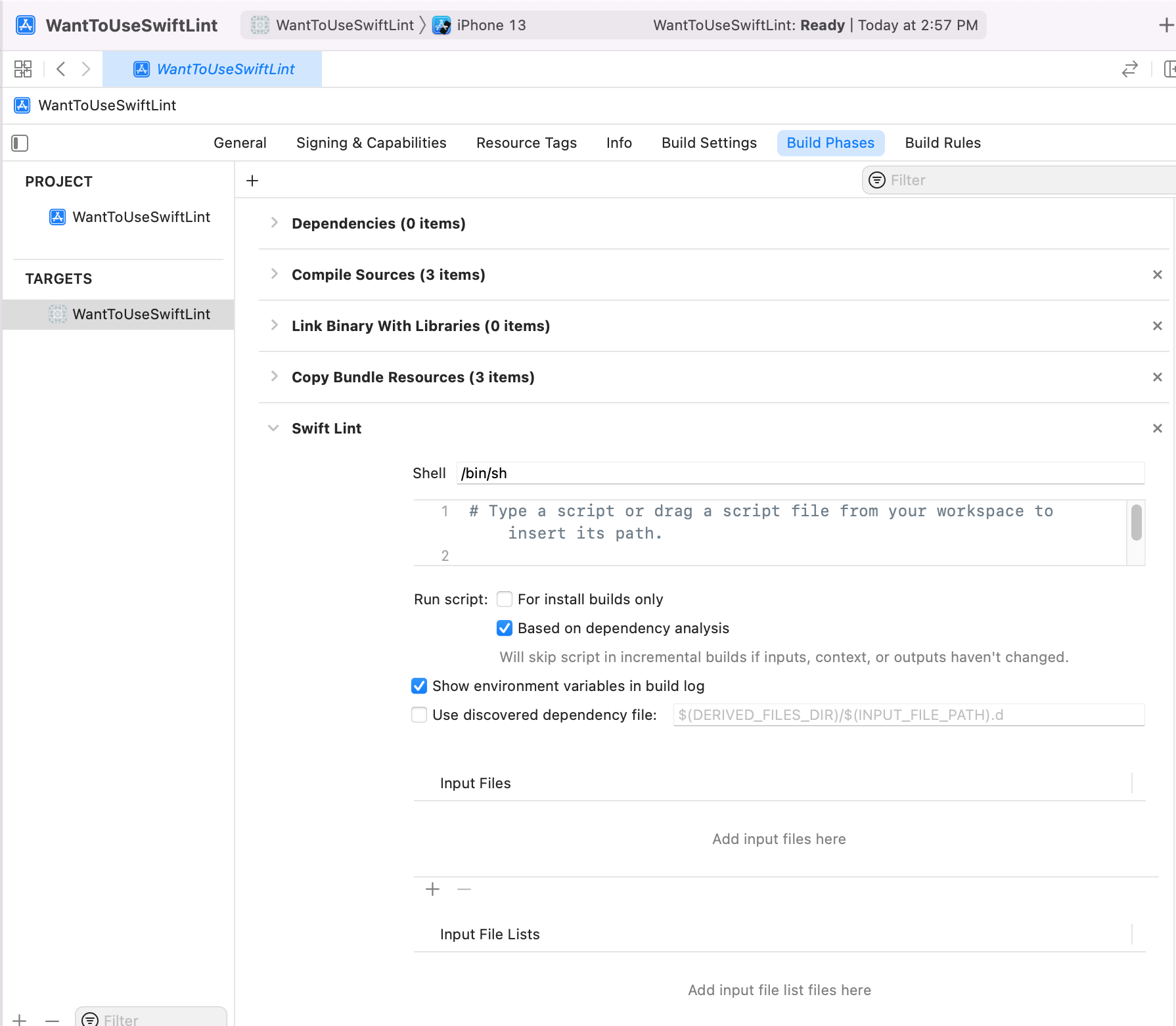Toggle Show environment variables in build log
1176x1026 pixels.
419,686
